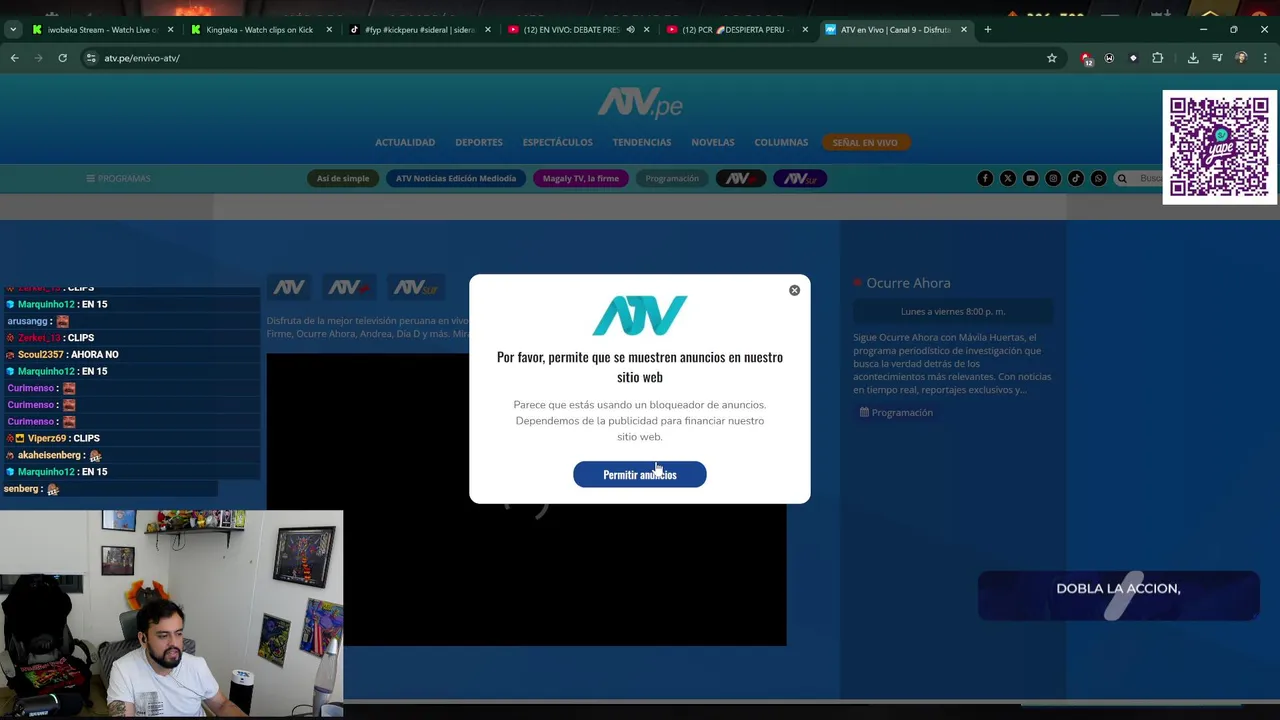The width and height of the screenshot is (1280, 720).
Task: Click the Ocurre Ahora heading
Action: (x=908, y=283)
